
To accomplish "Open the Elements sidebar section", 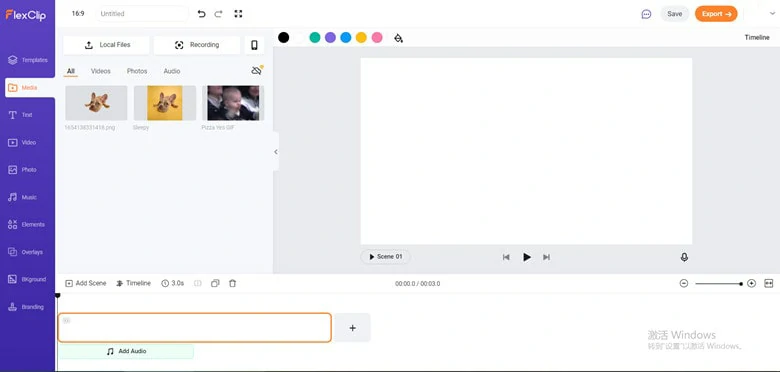I will click(26, 225).
